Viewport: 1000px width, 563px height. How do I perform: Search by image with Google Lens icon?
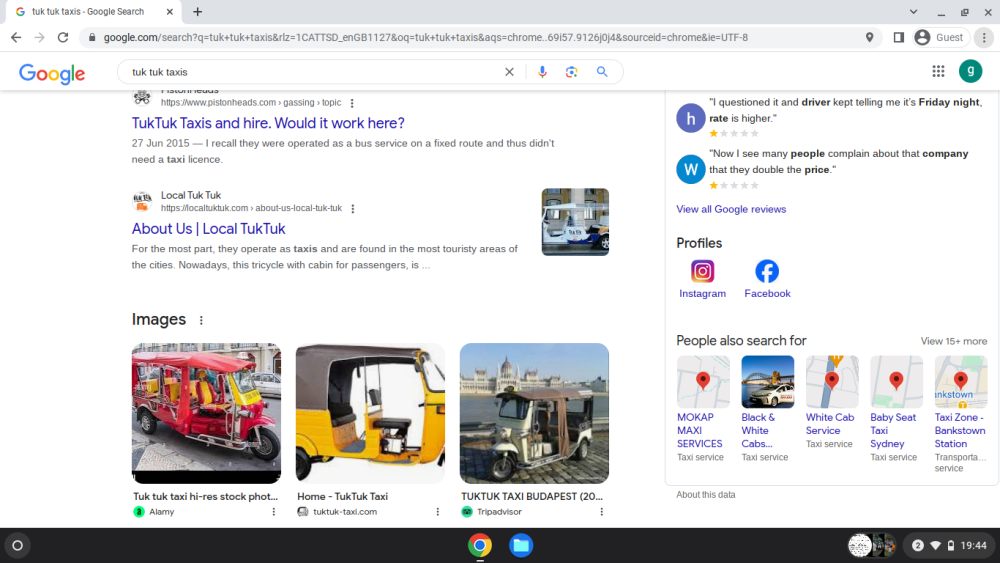pos(571,72)
